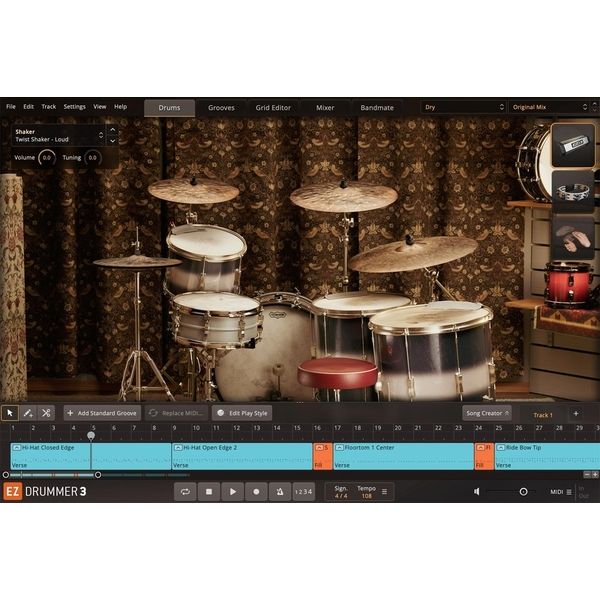Open the Twist Shaker - Loud instrument dropdown
The image size is (600, 600).
click(59, 135)
